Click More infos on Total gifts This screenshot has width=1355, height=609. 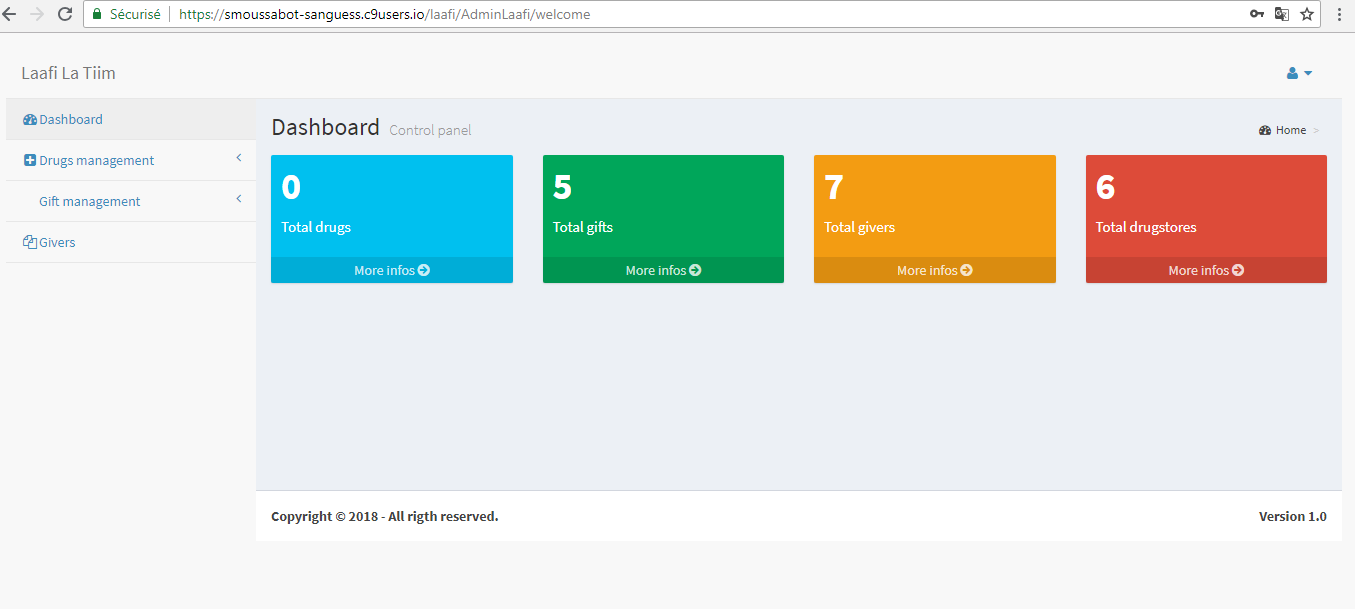(663, 270)
